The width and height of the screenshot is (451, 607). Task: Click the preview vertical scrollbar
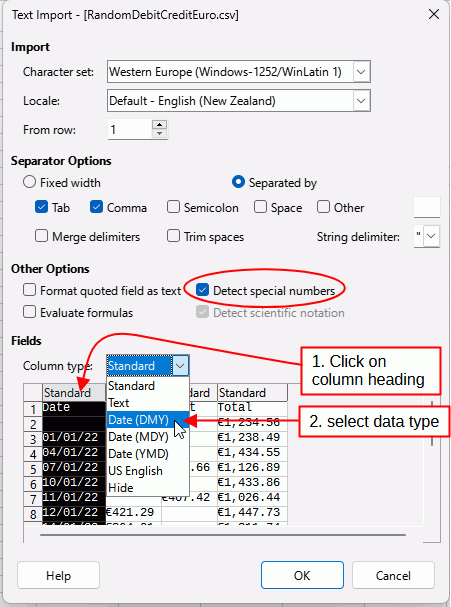click(x=432, y=424)
